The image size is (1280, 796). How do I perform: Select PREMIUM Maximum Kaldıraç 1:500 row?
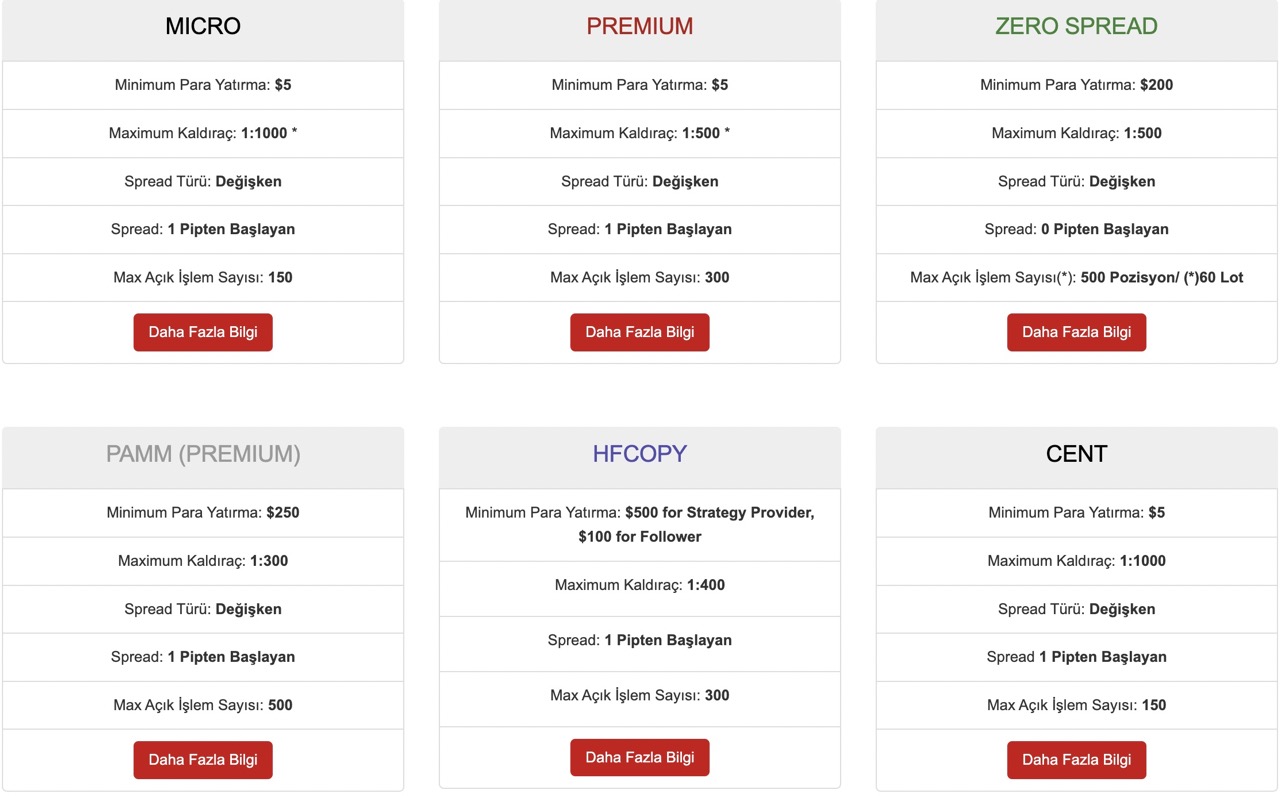click(x=640, y=133)
